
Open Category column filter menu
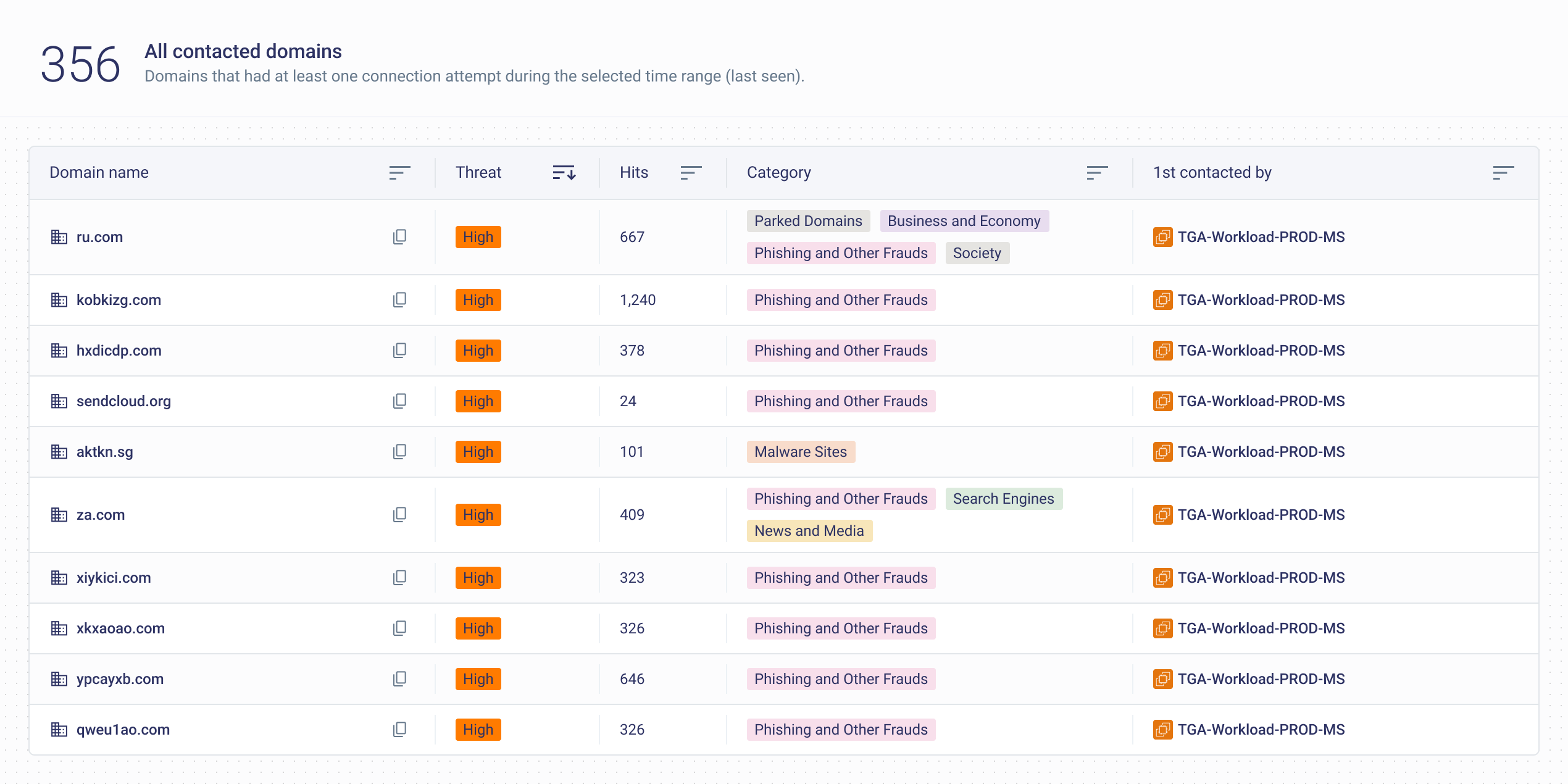[x=1097, y=173]
